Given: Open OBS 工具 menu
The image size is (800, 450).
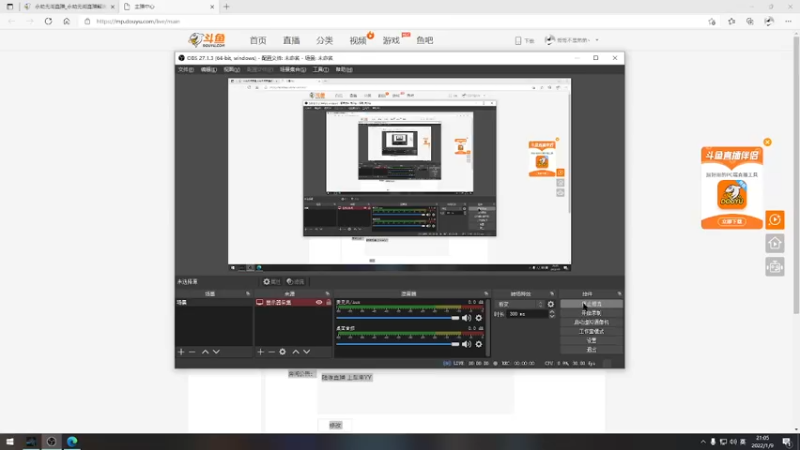Looking at the screenshot, I should point(320,69).
